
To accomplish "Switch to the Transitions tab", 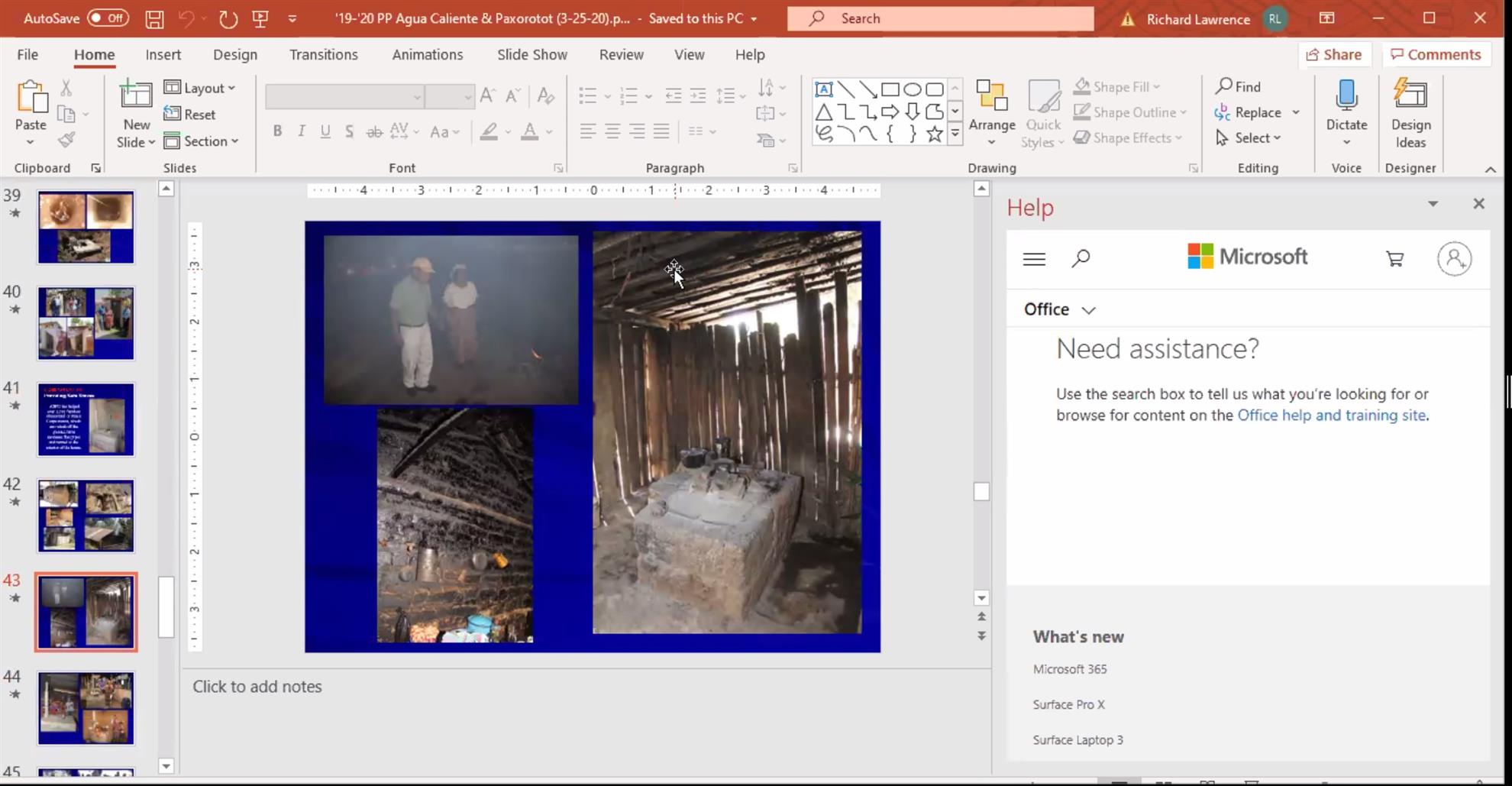I will tap(323, 55).
